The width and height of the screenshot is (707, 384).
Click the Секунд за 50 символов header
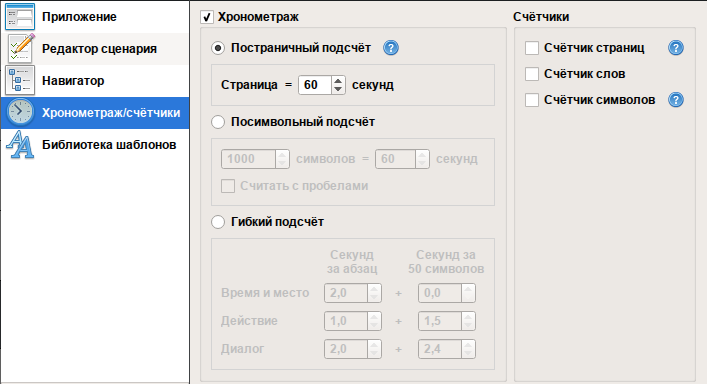pos(446,262)
